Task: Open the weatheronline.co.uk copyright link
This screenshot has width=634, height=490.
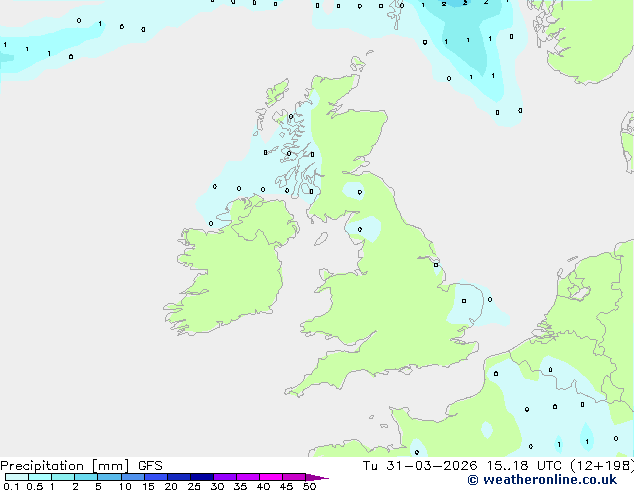Action: tap(542, 480)
